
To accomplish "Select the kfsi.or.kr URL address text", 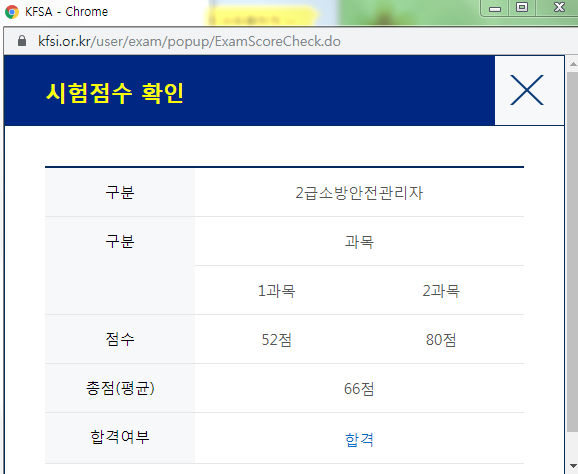I will [x=189, y=41].
